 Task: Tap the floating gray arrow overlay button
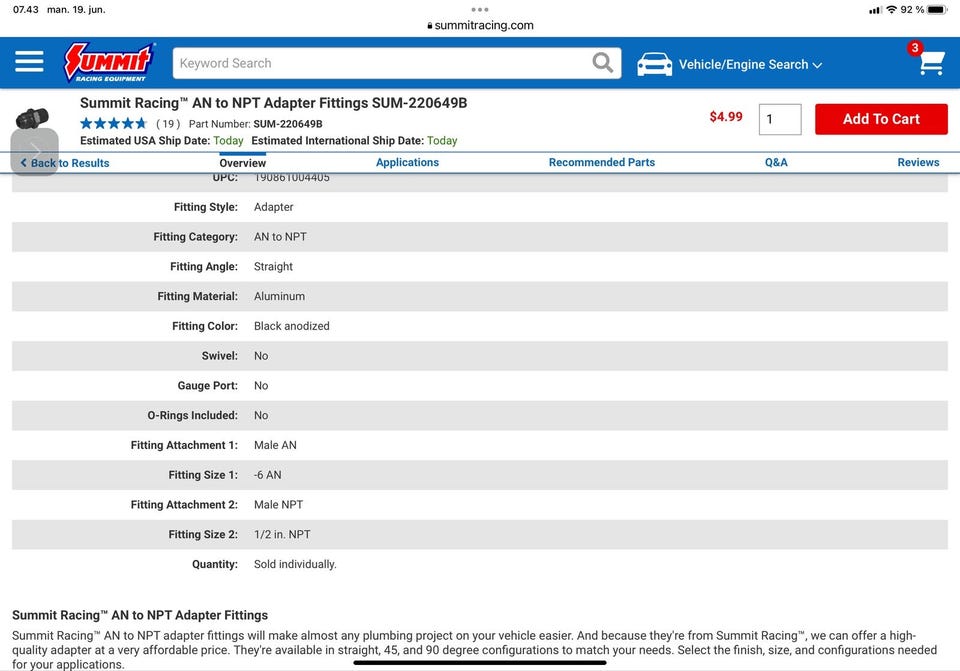(35, 152)
